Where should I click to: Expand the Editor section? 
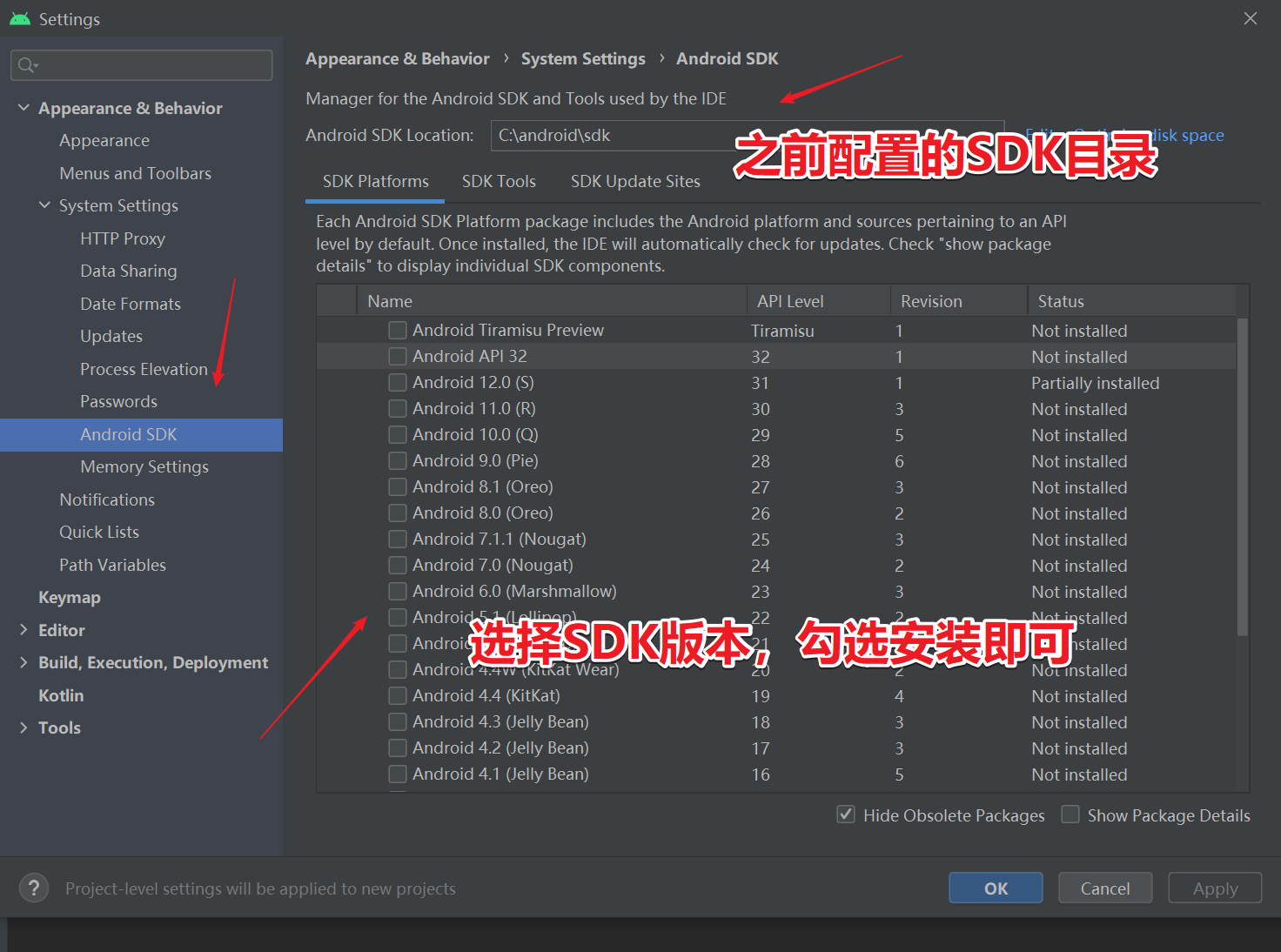tap(23, 630)
